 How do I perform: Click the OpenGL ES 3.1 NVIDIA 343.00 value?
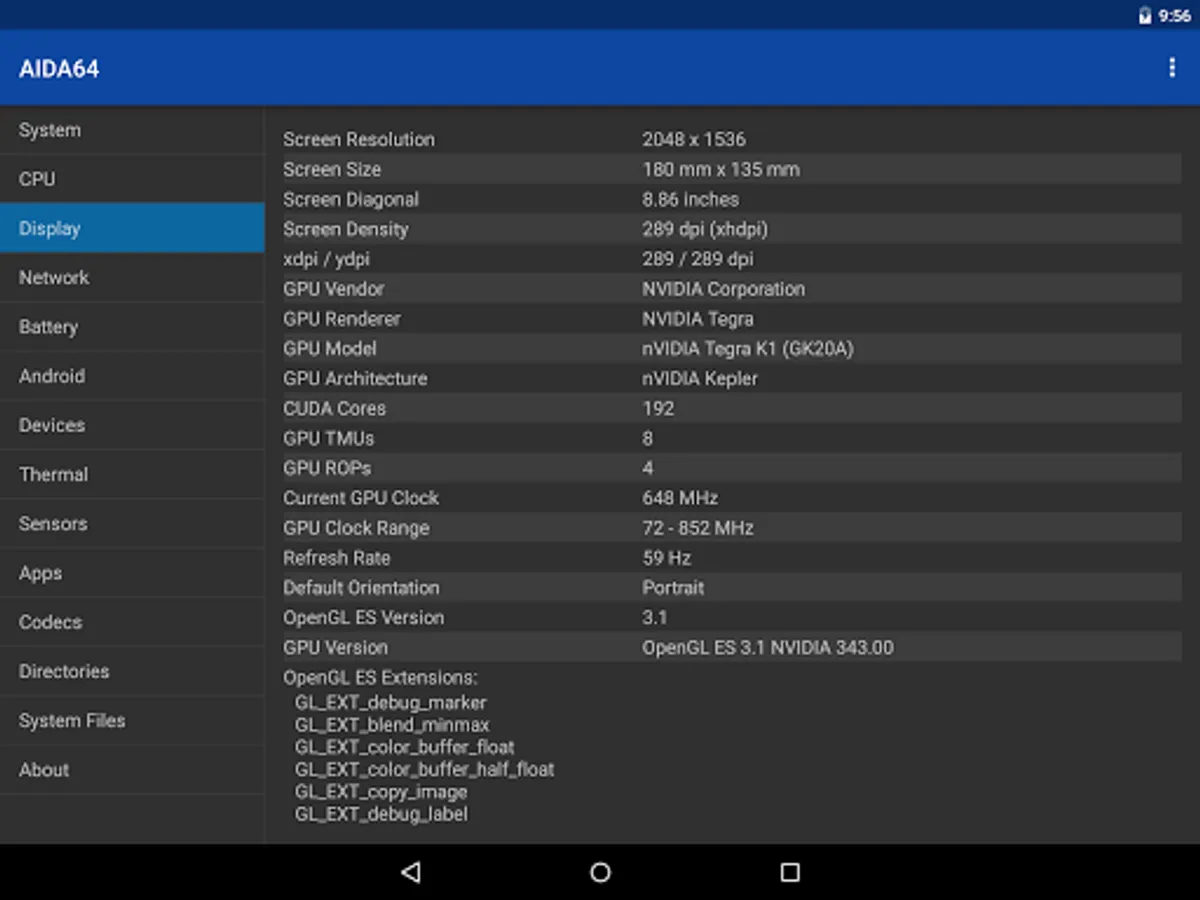coord(768,648)
